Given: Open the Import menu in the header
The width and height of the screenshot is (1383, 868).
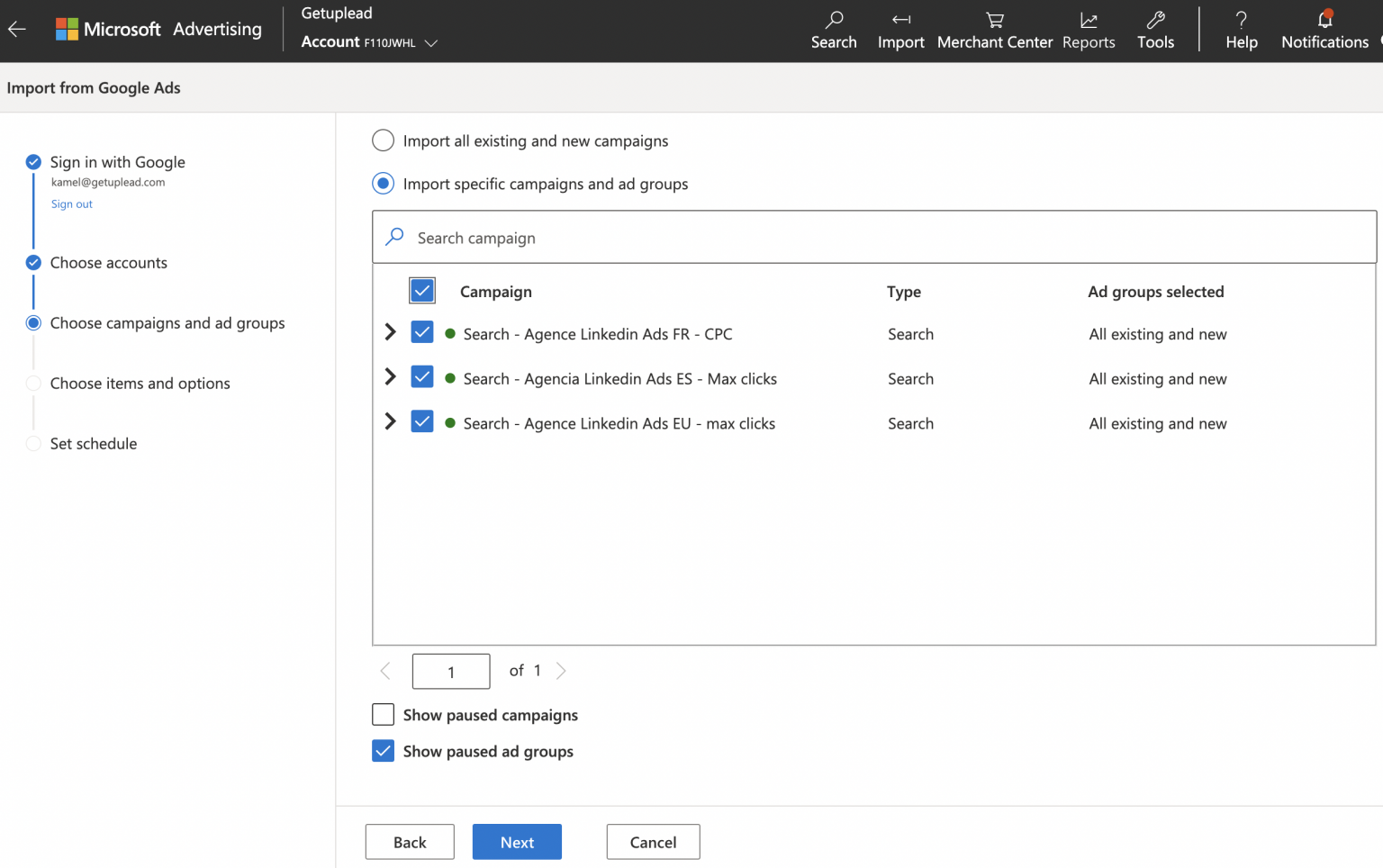Looking at the screenshot, I should click(x=900, y=31).
